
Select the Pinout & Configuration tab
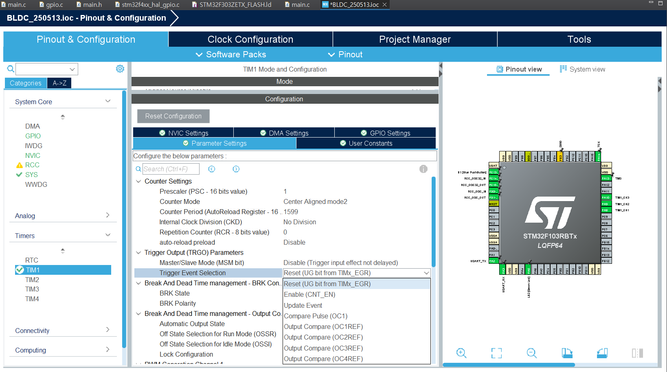(86, 39)
